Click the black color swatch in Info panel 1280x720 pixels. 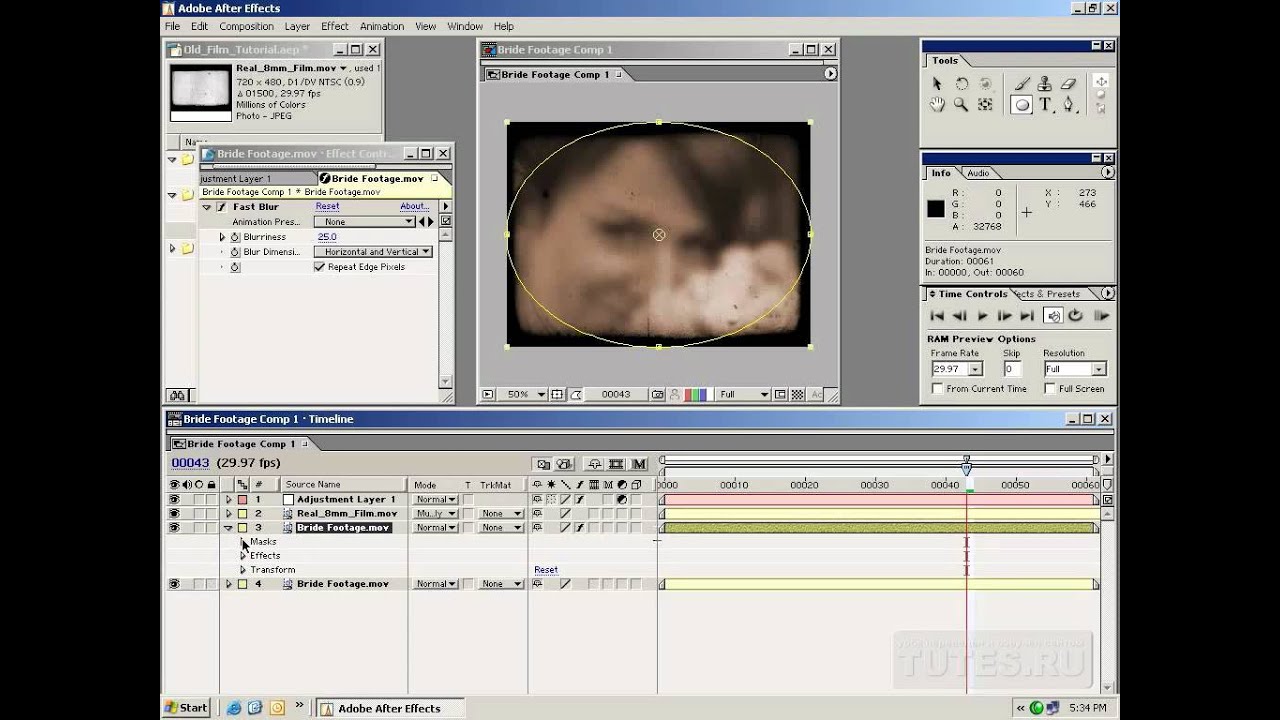coord(935,209)
